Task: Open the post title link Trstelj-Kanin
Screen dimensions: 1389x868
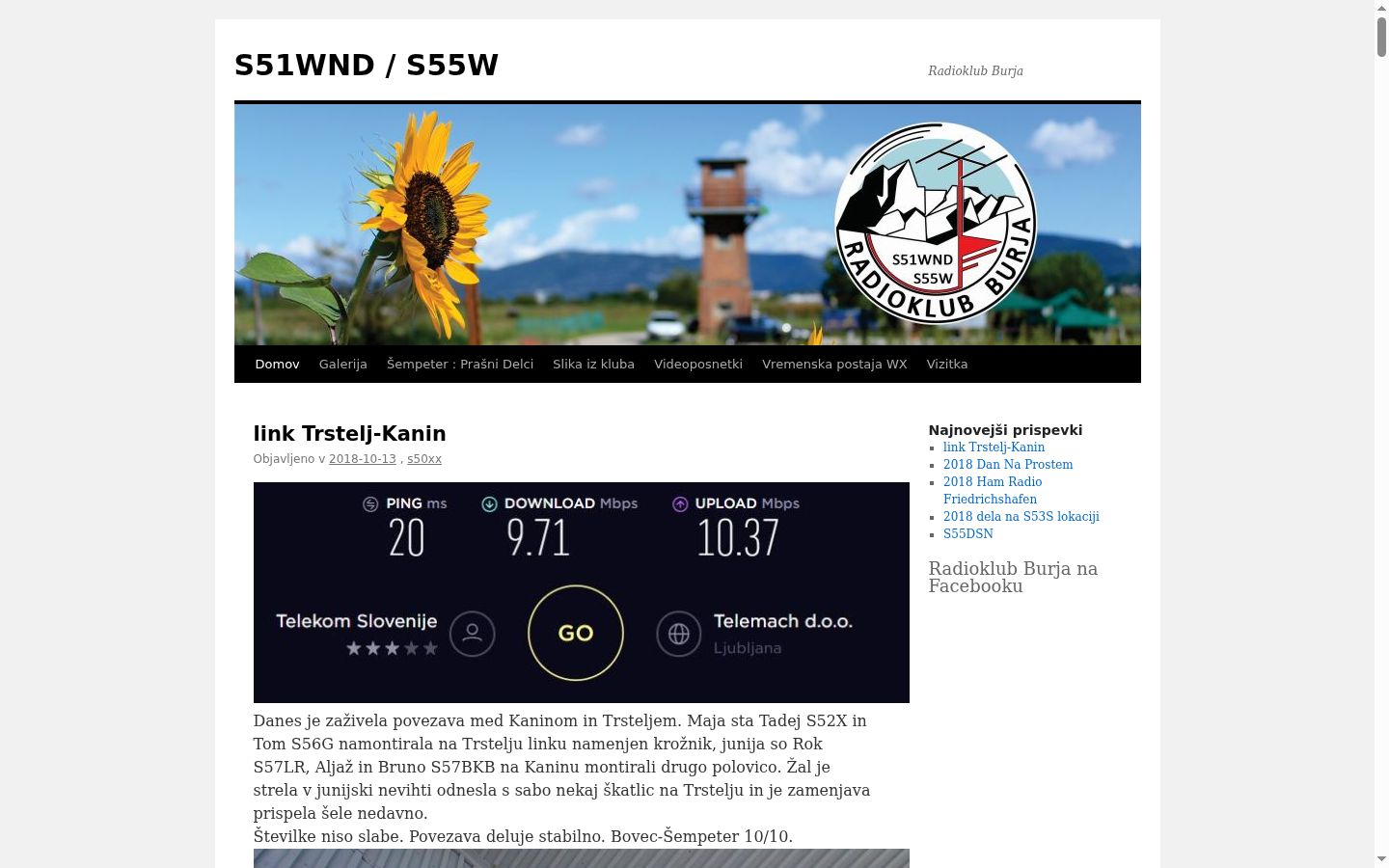Action: click(x=349, y=434)
